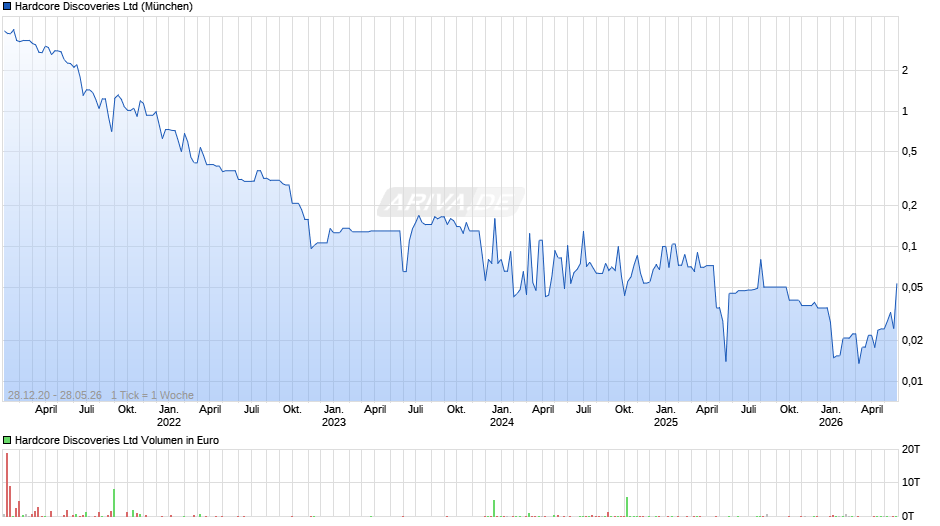This screenshot has height=526, width=940.
Task: Click the green volume bar at Okt. 2024
Action: 627,507
